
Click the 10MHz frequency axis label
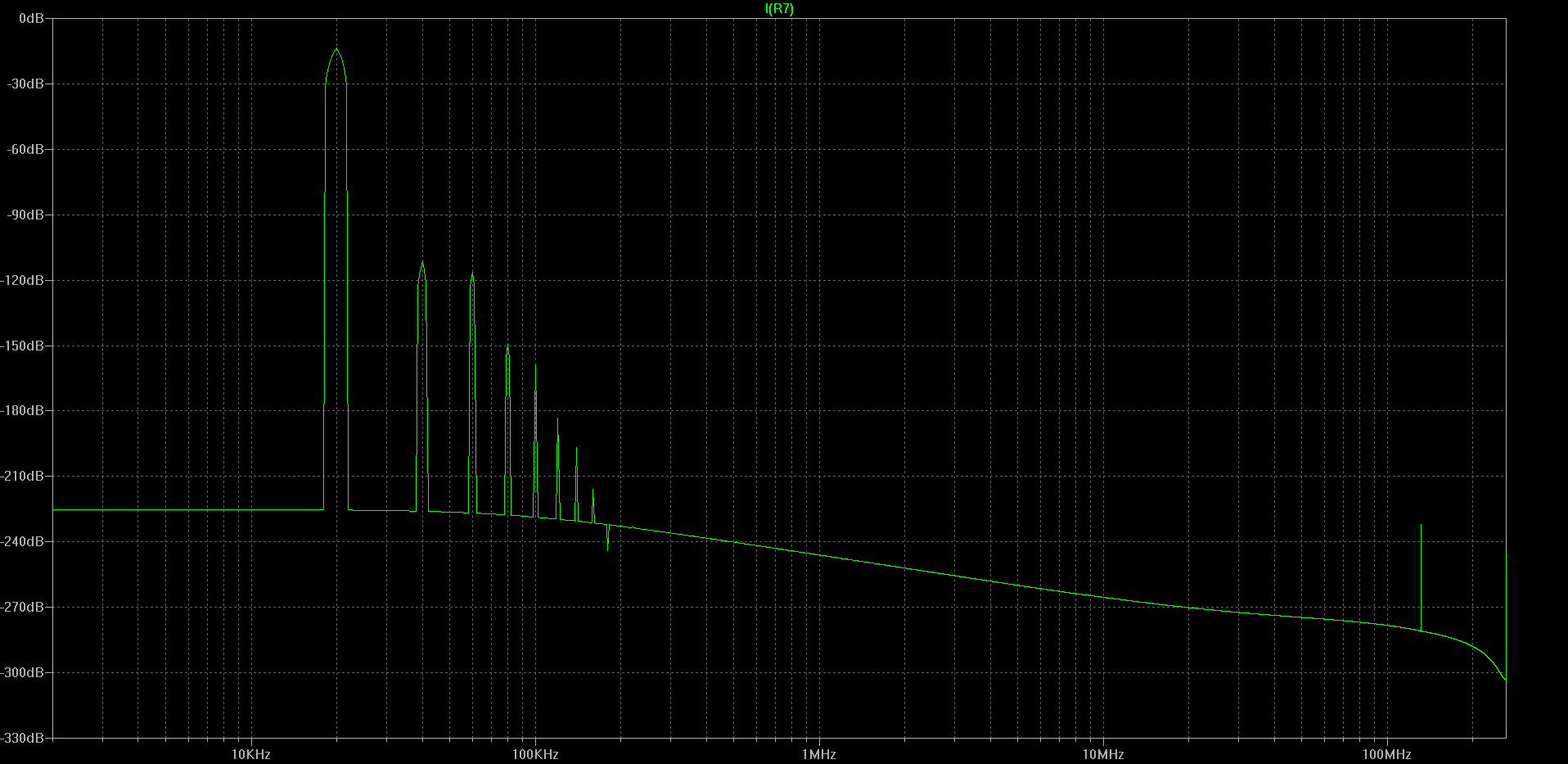click(x=1103, y=754)
